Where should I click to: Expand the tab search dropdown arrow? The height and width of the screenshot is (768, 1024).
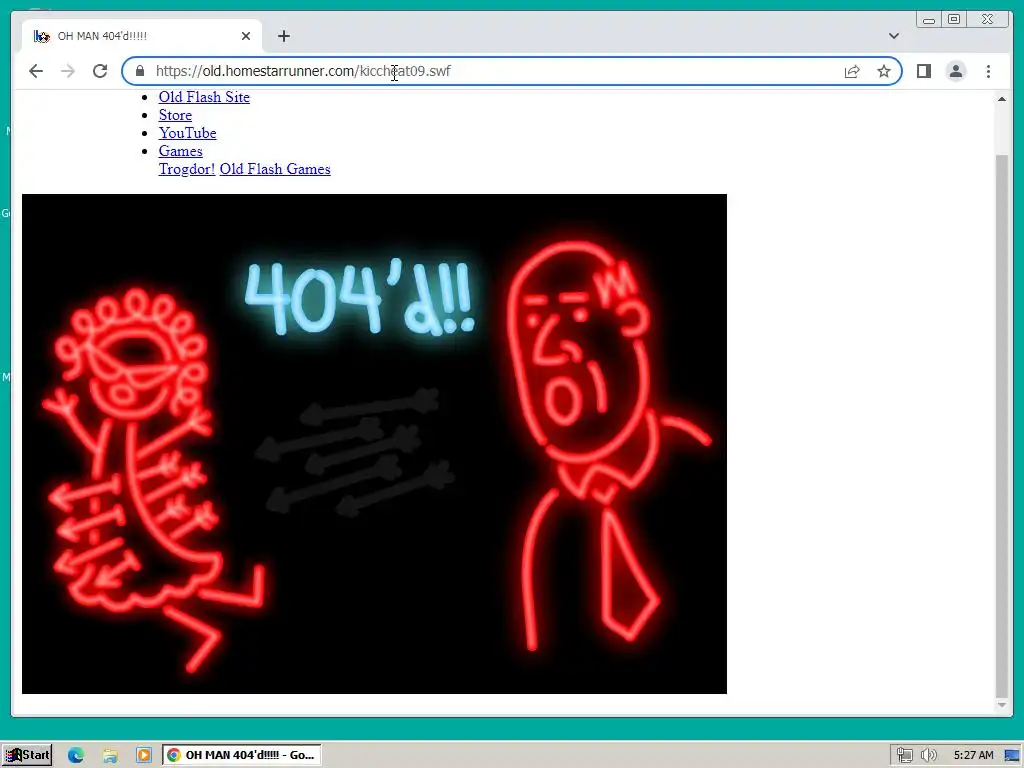(893, 36)
